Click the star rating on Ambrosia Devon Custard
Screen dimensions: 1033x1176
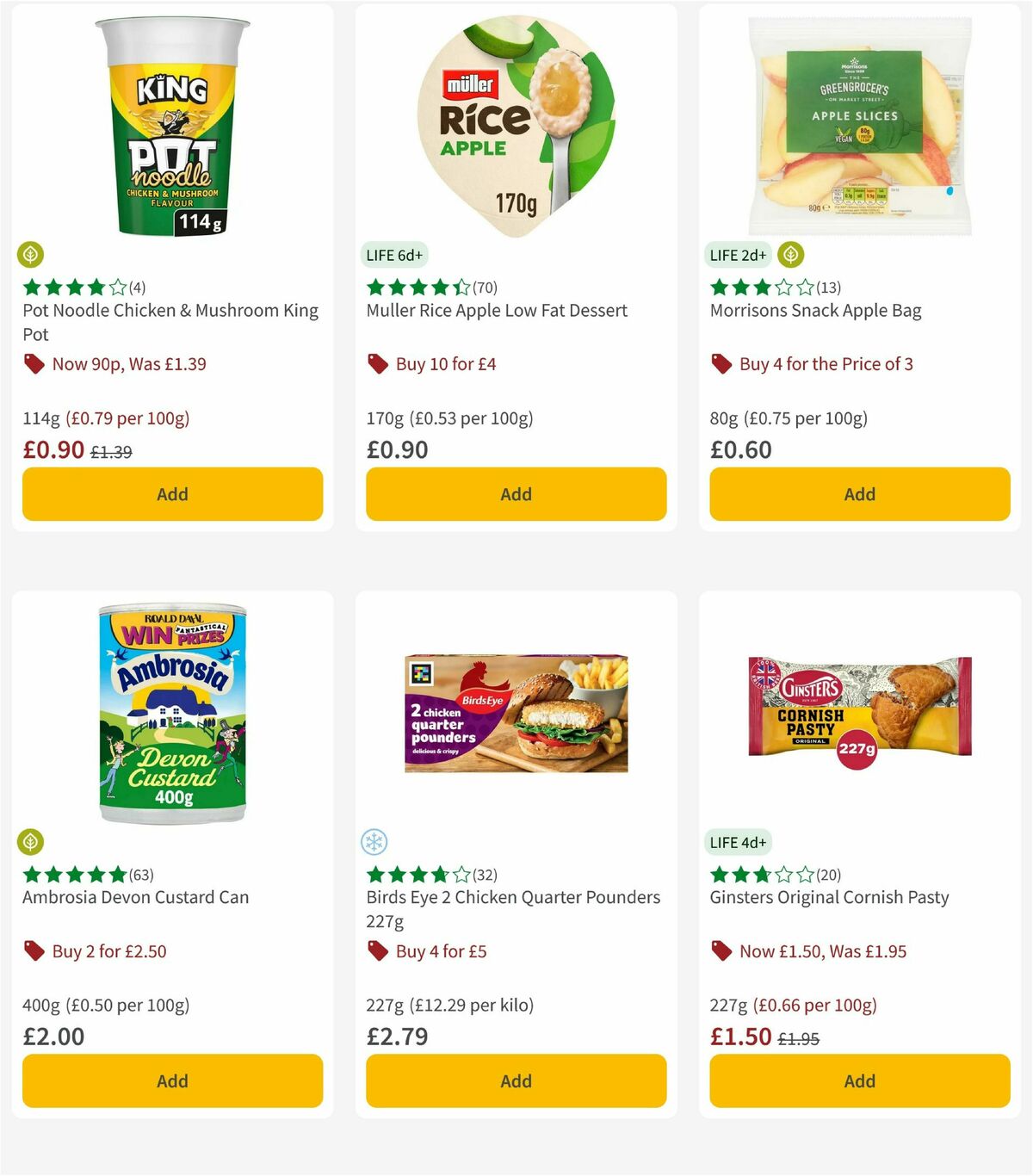point(73,874)
